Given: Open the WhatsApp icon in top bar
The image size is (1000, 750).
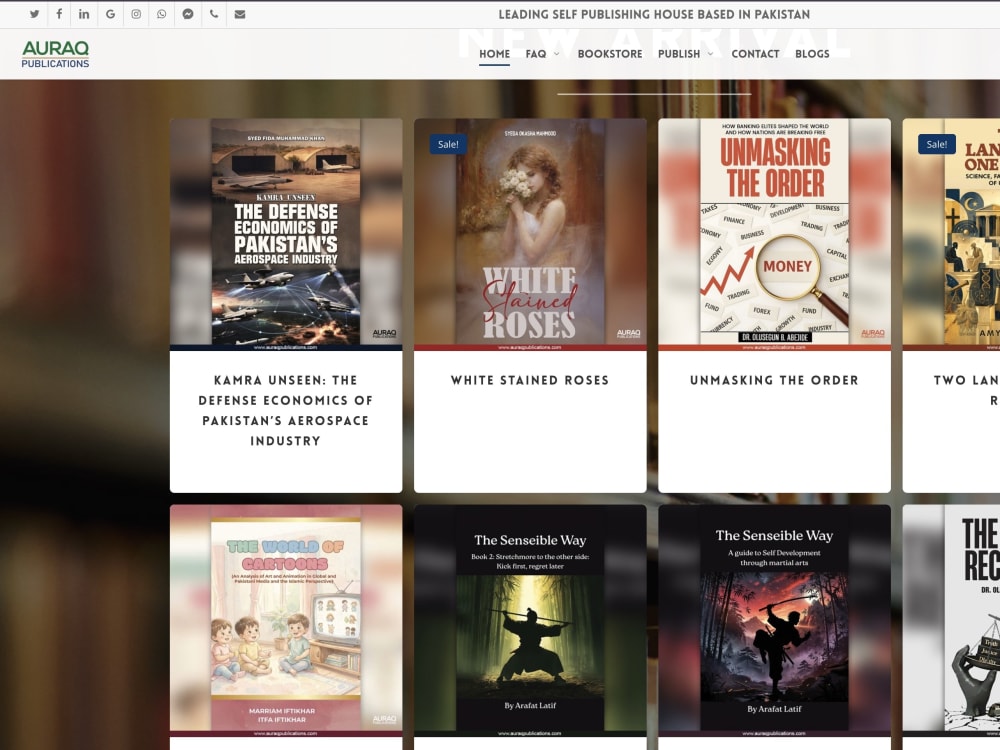Looking at the screenshot, I should click(161, 14).
